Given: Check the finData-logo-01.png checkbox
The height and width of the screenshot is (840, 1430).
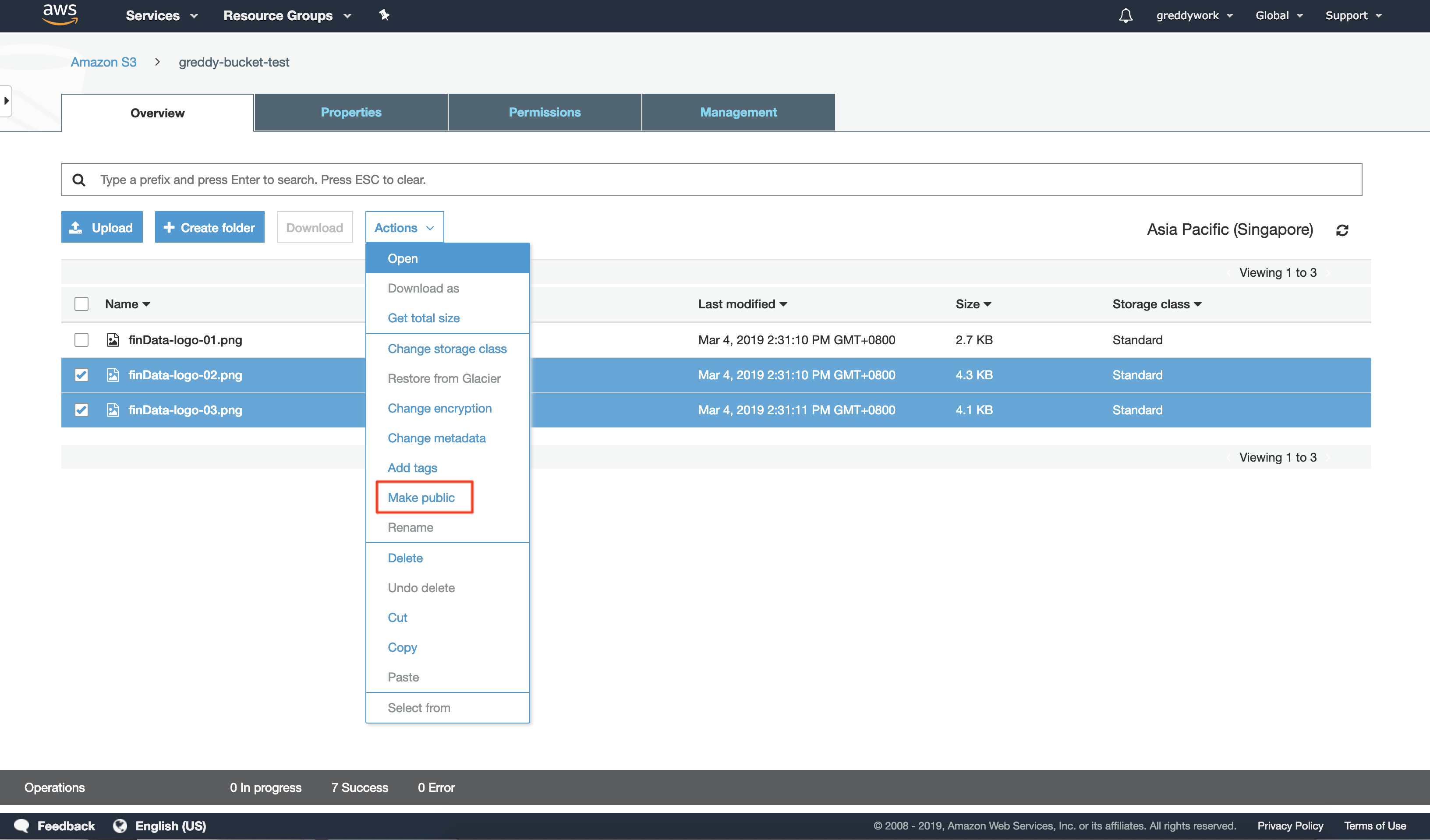Looking at the screenshot, I should coord(82,340).
